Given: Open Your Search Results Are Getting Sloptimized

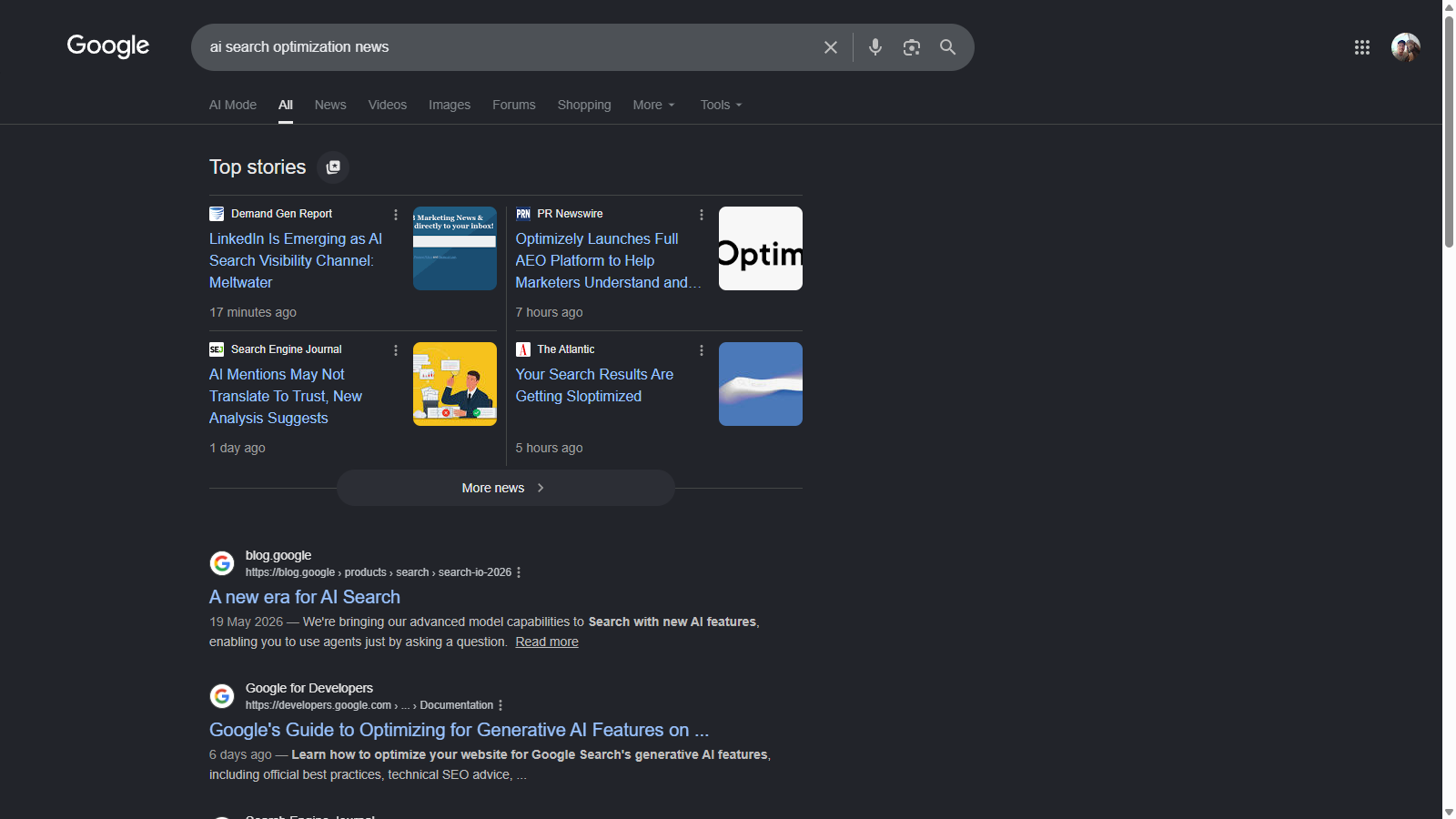Looking at the screenshot, I should [x=594, y=385].
